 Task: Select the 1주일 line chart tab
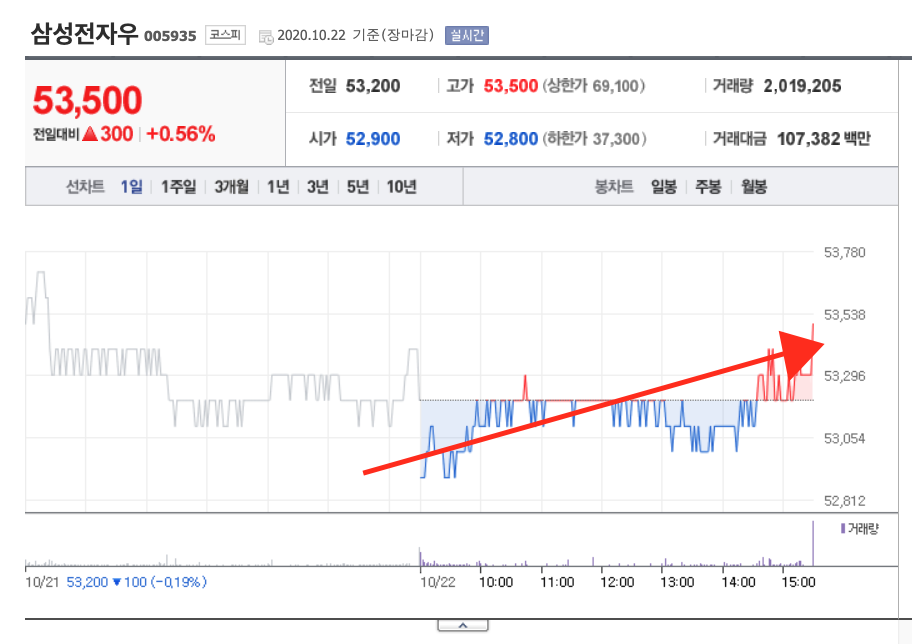pyautogui.click(x=178, y=187)
